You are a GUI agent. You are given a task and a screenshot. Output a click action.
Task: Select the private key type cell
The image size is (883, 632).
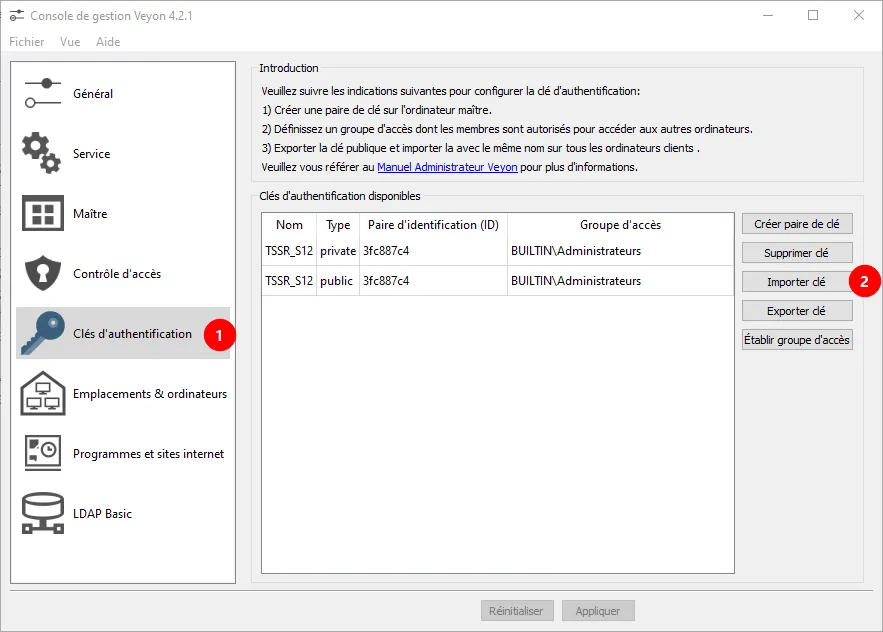tap(338, 251)
